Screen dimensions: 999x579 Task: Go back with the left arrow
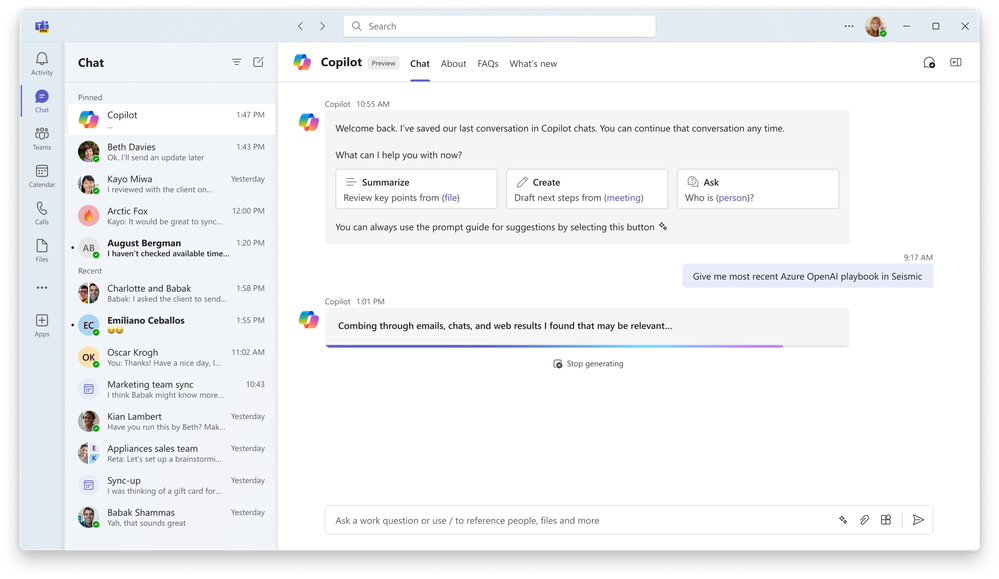pyautogui.click(x=301, y=26)
